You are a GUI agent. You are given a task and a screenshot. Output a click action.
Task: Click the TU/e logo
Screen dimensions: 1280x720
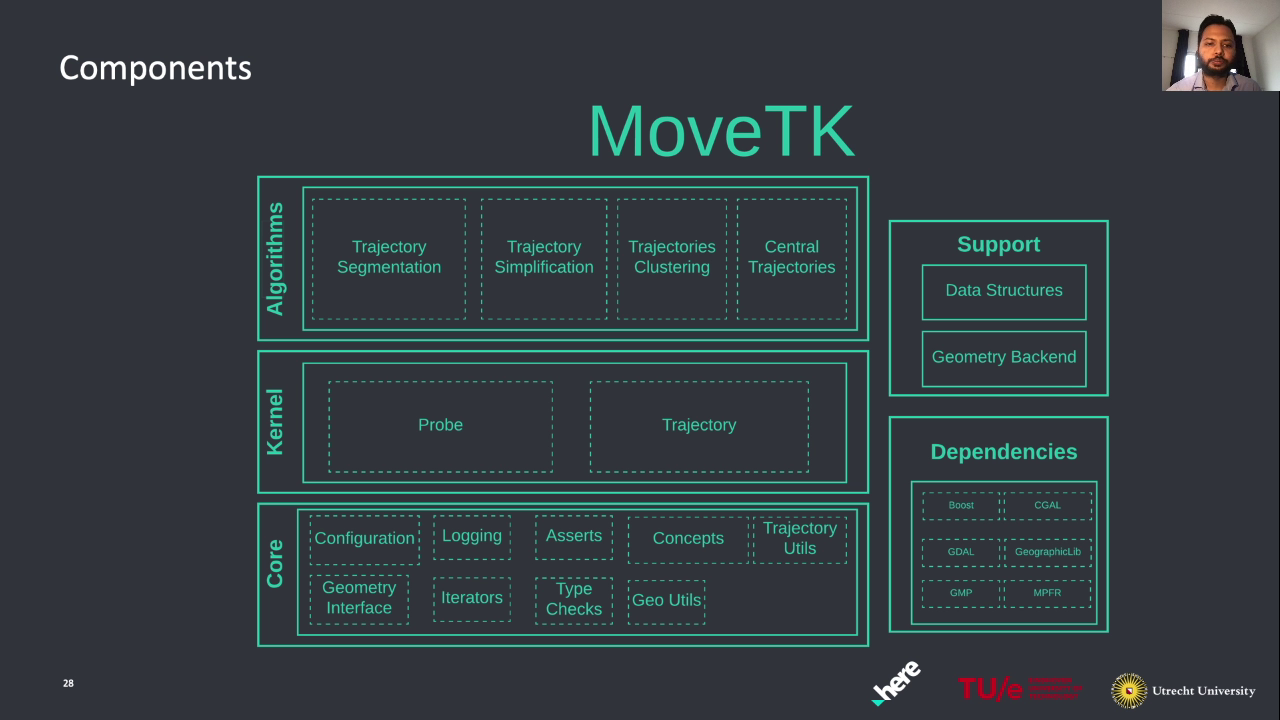[x=1019, y=688]
